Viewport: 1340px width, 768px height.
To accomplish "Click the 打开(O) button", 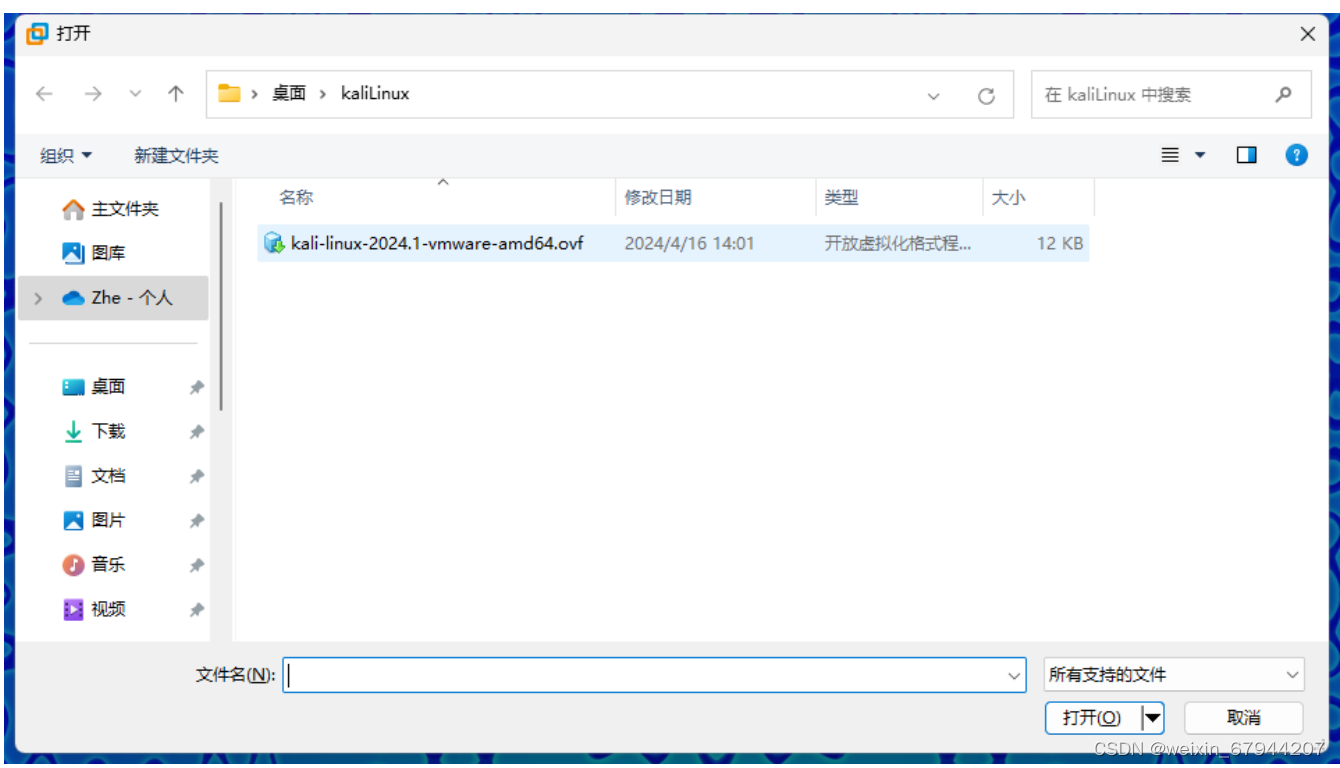I will [x=1092, y=718].
